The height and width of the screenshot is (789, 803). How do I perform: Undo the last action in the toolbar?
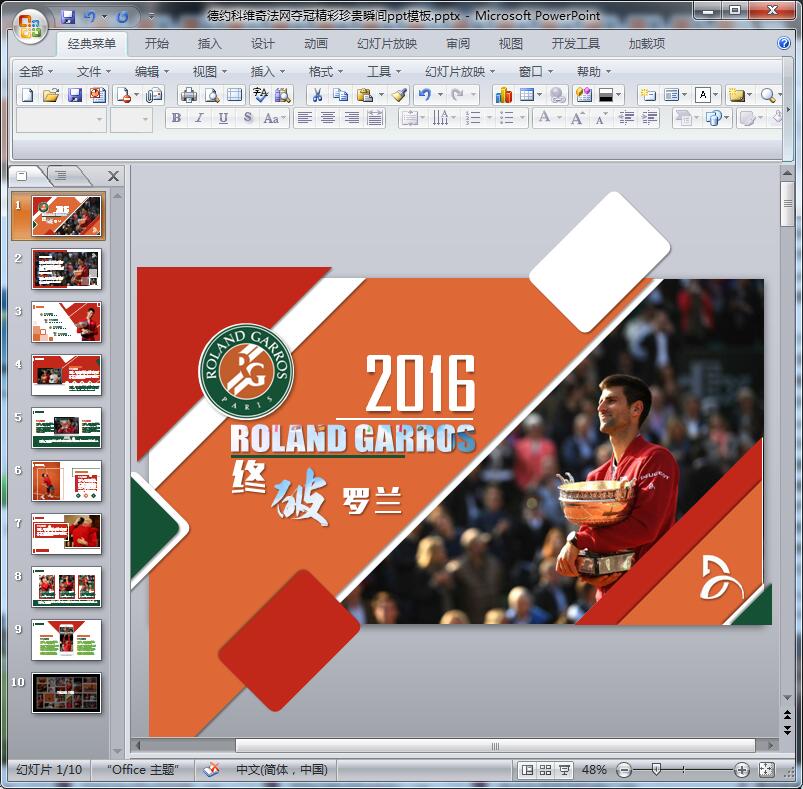(425, 95)
